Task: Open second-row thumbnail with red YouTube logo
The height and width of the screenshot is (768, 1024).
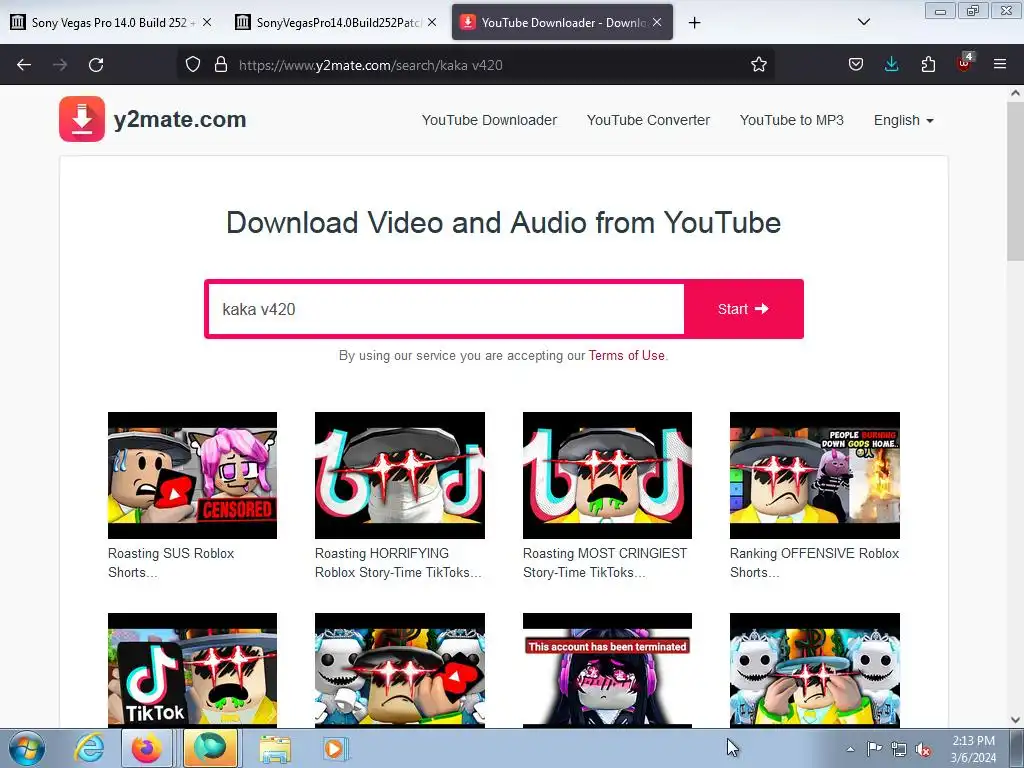Action: pyautogui.click(x=400, y=669)
